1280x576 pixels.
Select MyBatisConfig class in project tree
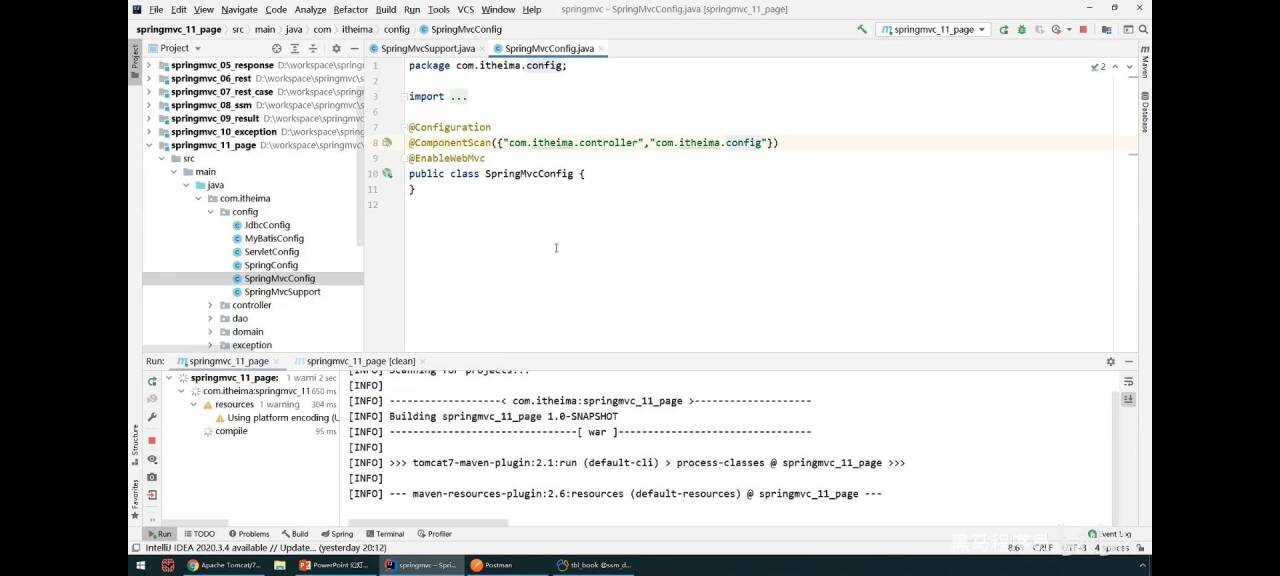[x=274, y=238]
